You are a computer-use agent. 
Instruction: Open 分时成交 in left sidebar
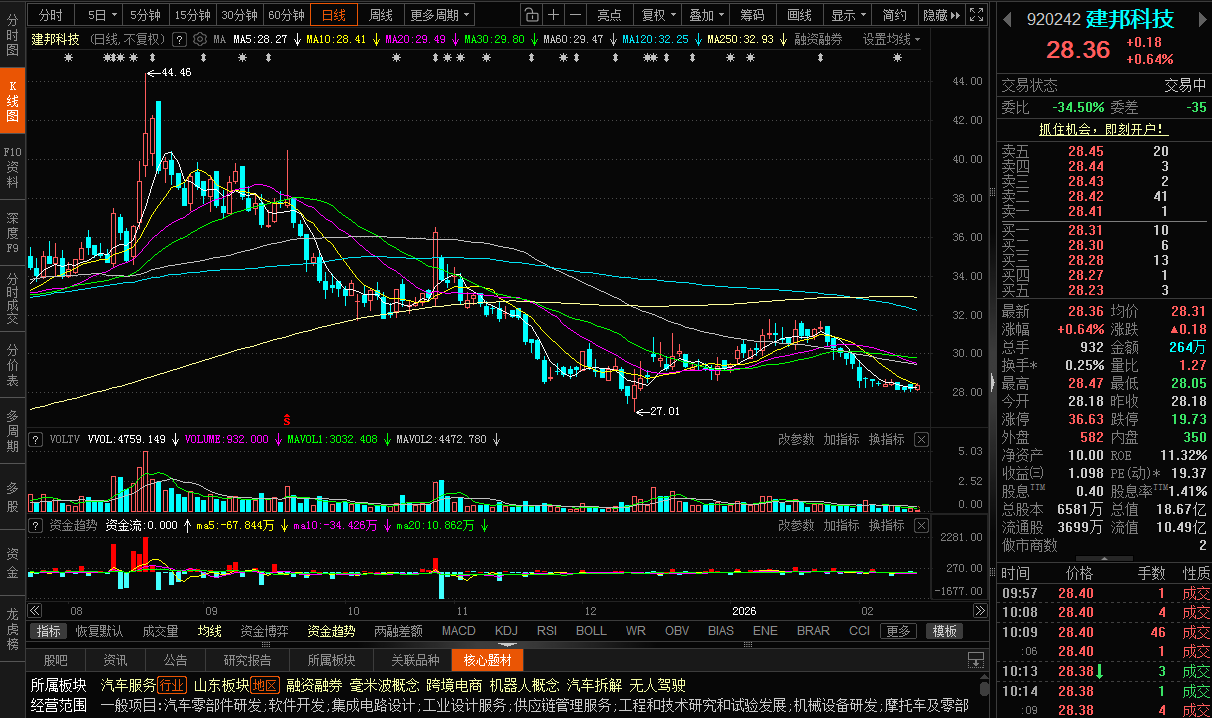point(13,298)
